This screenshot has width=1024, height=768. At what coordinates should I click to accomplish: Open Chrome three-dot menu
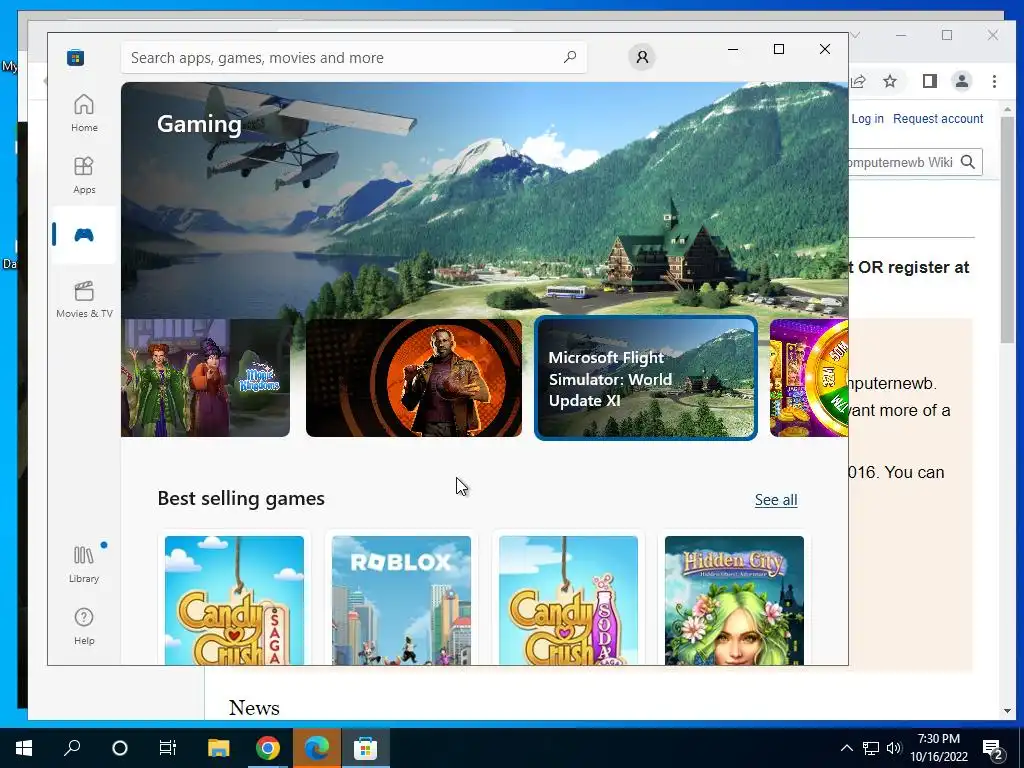[994, 81]
